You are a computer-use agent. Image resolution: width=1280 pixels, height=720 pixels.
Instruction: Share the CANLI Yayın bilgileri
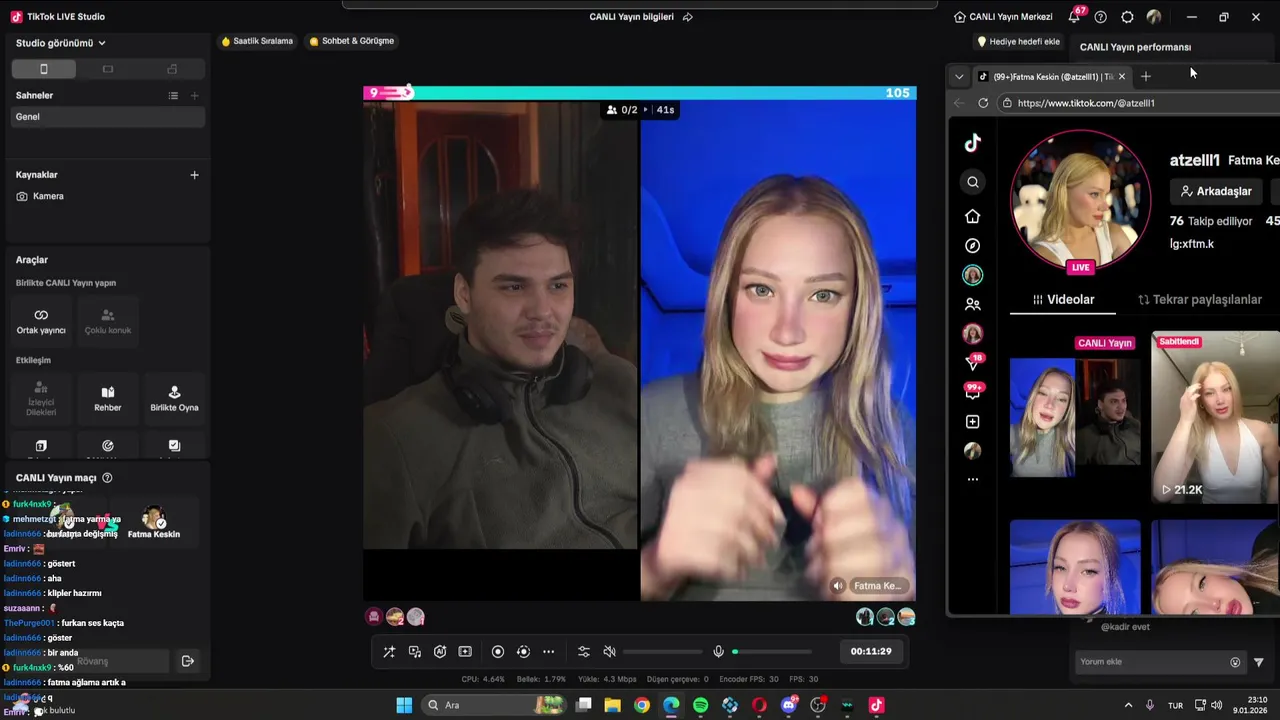click(687, 17)
